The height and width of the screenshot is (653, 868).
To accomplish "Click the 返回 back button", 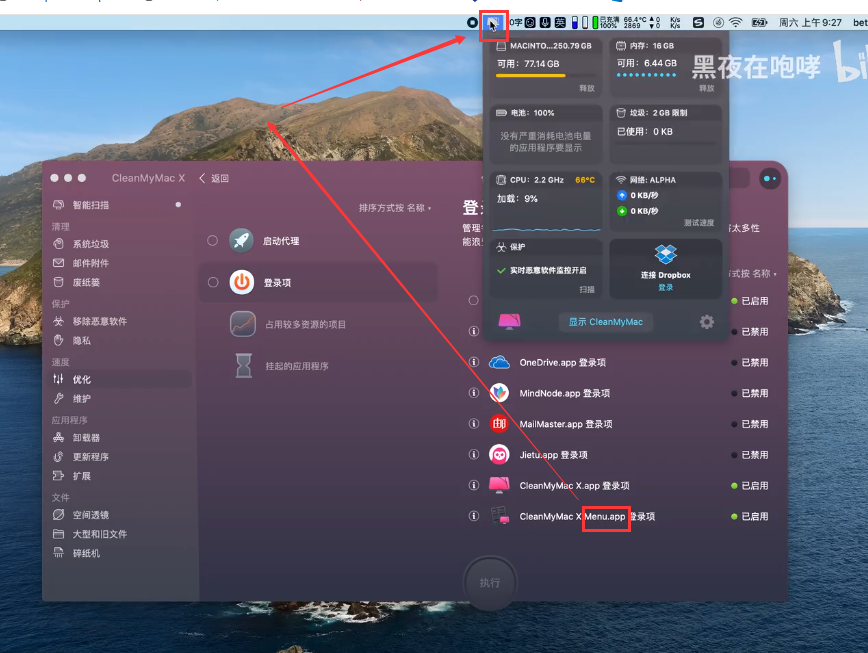I will (214, 178).
